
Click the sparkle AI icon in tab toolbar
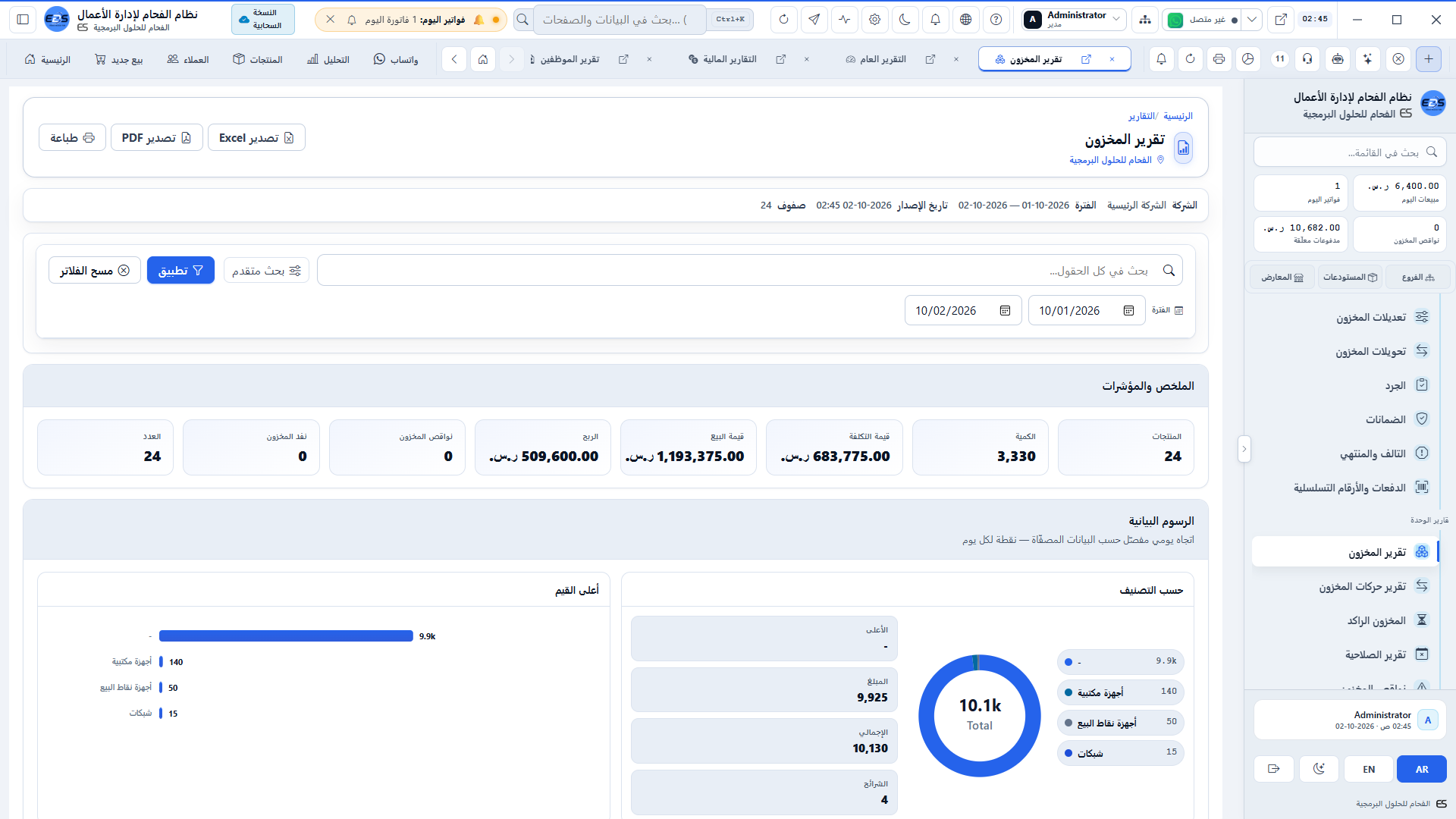coord(1367,59)
